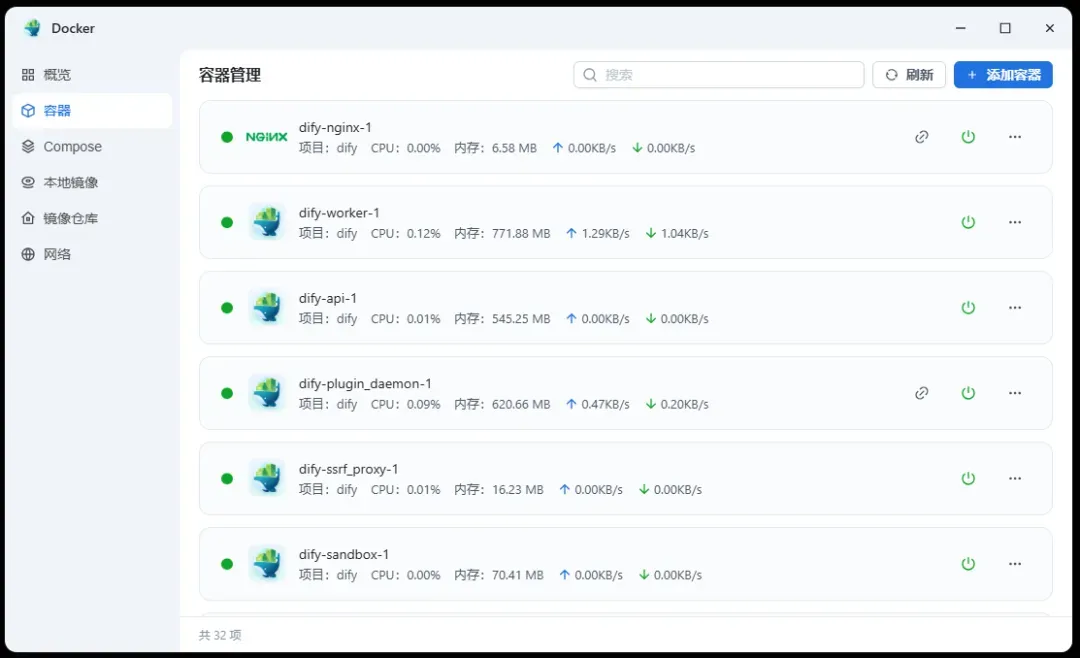Click the dify-nginx-1 container name
This screenshot has height=658, width=1080.
(335, 127)
